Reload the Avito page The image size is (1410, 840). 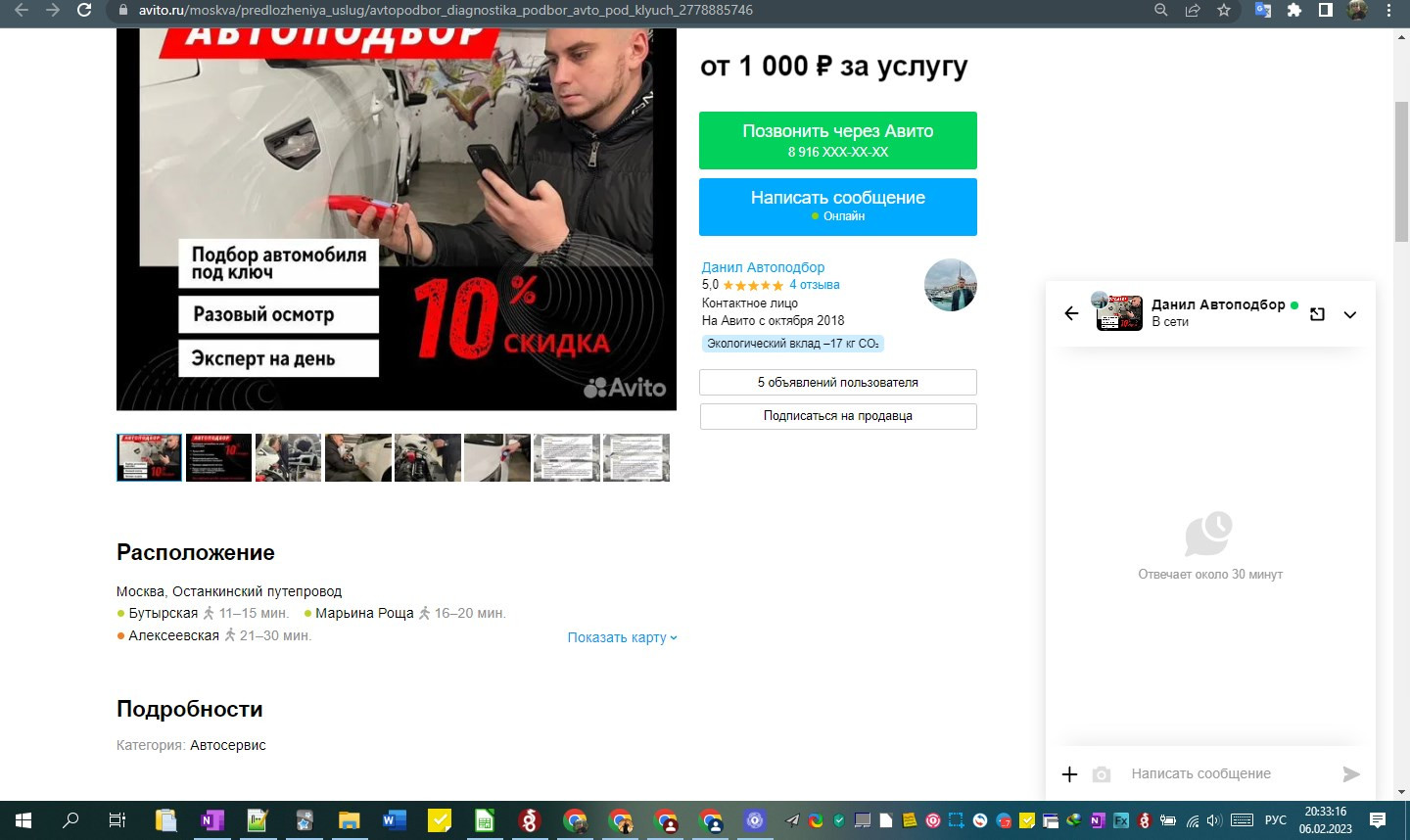(x=84, y=10)
